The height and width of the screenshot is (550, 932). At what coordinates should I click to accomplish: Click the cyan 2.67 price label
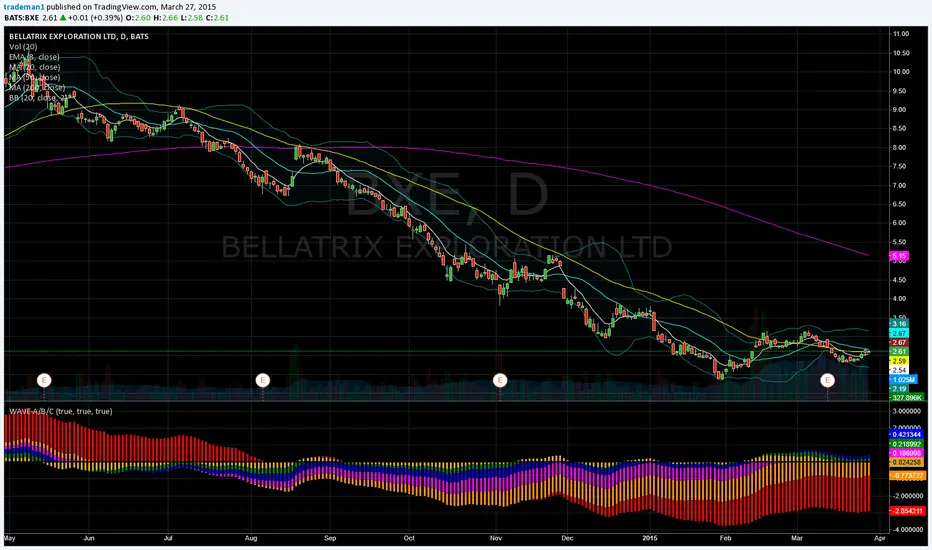coord(899,334)
